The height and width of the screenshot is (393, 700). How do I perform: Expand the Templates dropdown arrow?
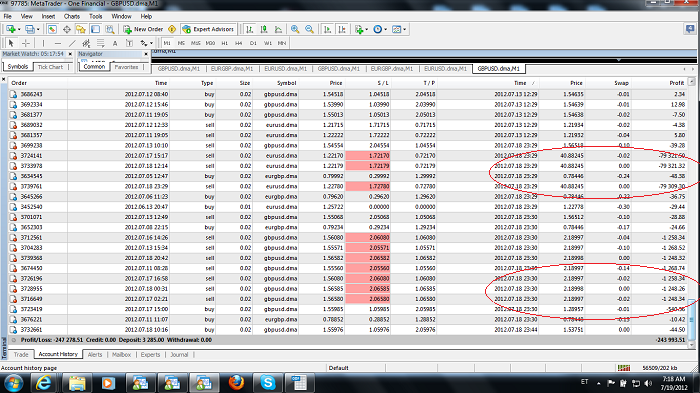[404, 29]
